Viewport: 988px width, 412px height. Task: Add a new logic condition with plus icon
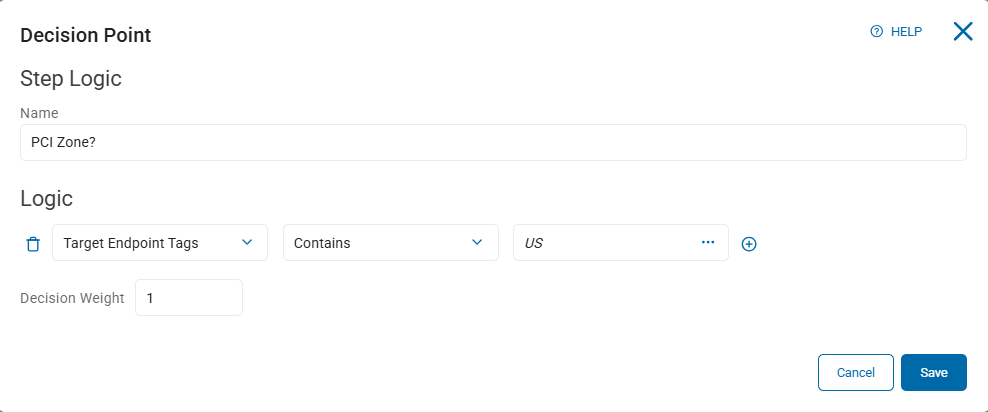(749, 244)
